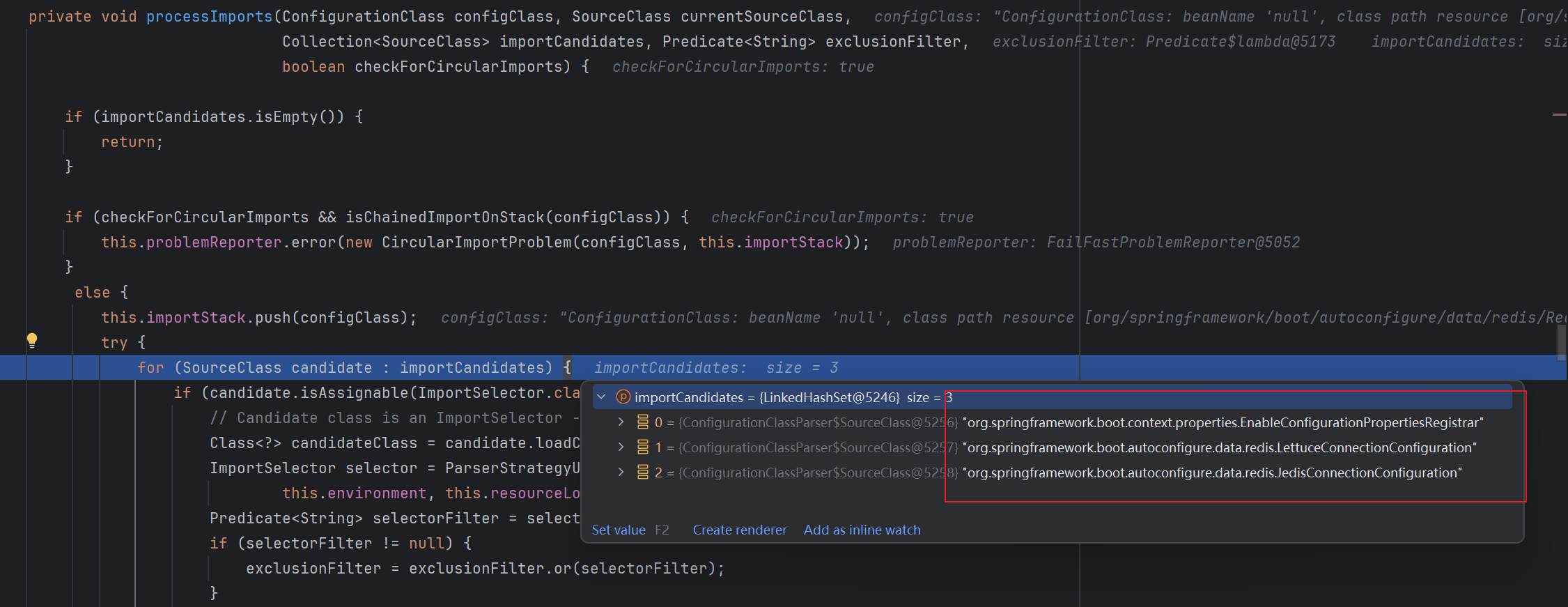Click importStack in the push statement
This screenshot has height=607, width=1568.
[x=196, y=318]
